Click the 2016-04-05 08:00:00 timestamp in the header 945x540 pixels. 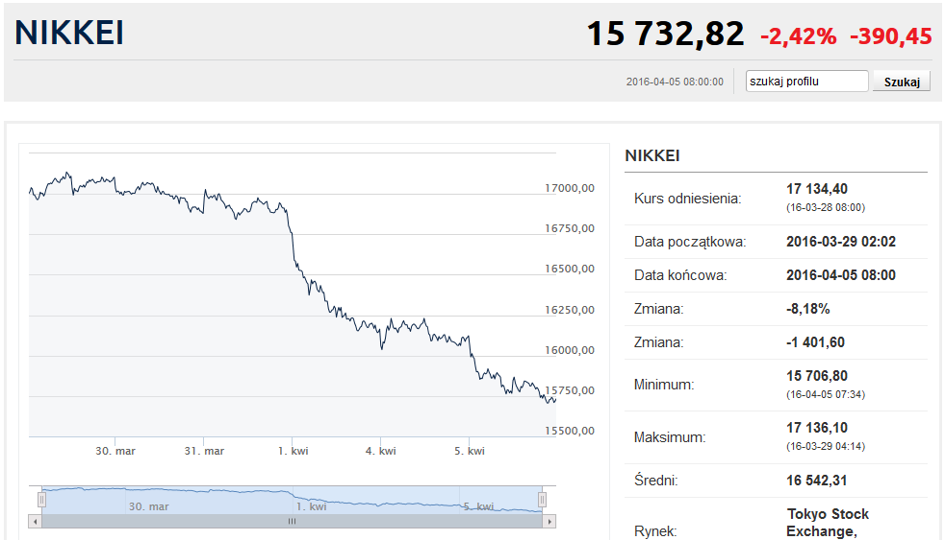tap(674, 82)
